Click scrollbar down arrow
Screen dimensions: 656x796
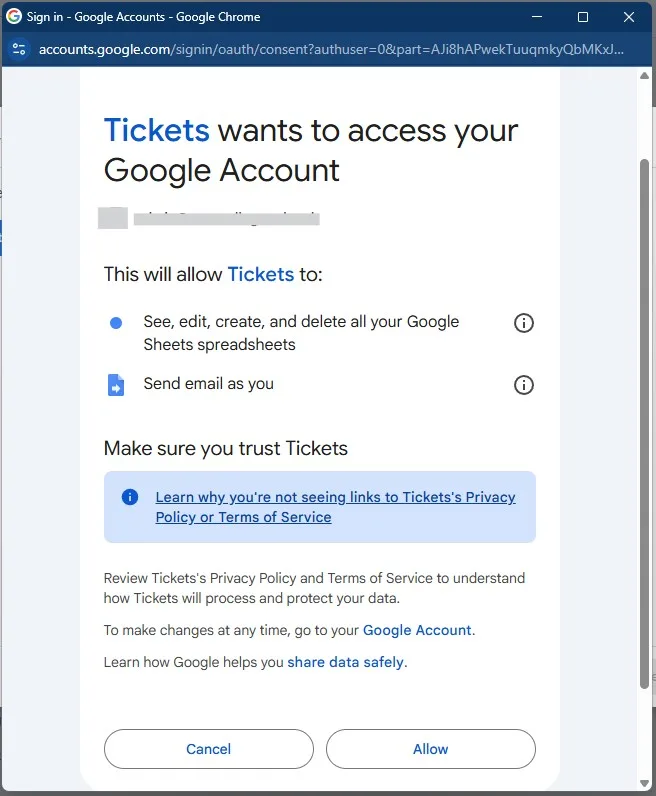(644, 783)
